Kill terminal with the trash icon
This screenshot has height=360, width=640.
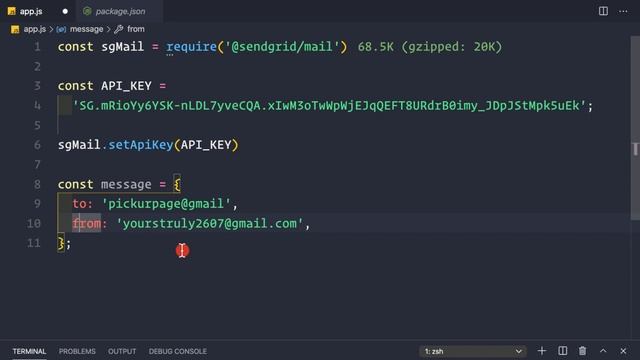point(582,351)
